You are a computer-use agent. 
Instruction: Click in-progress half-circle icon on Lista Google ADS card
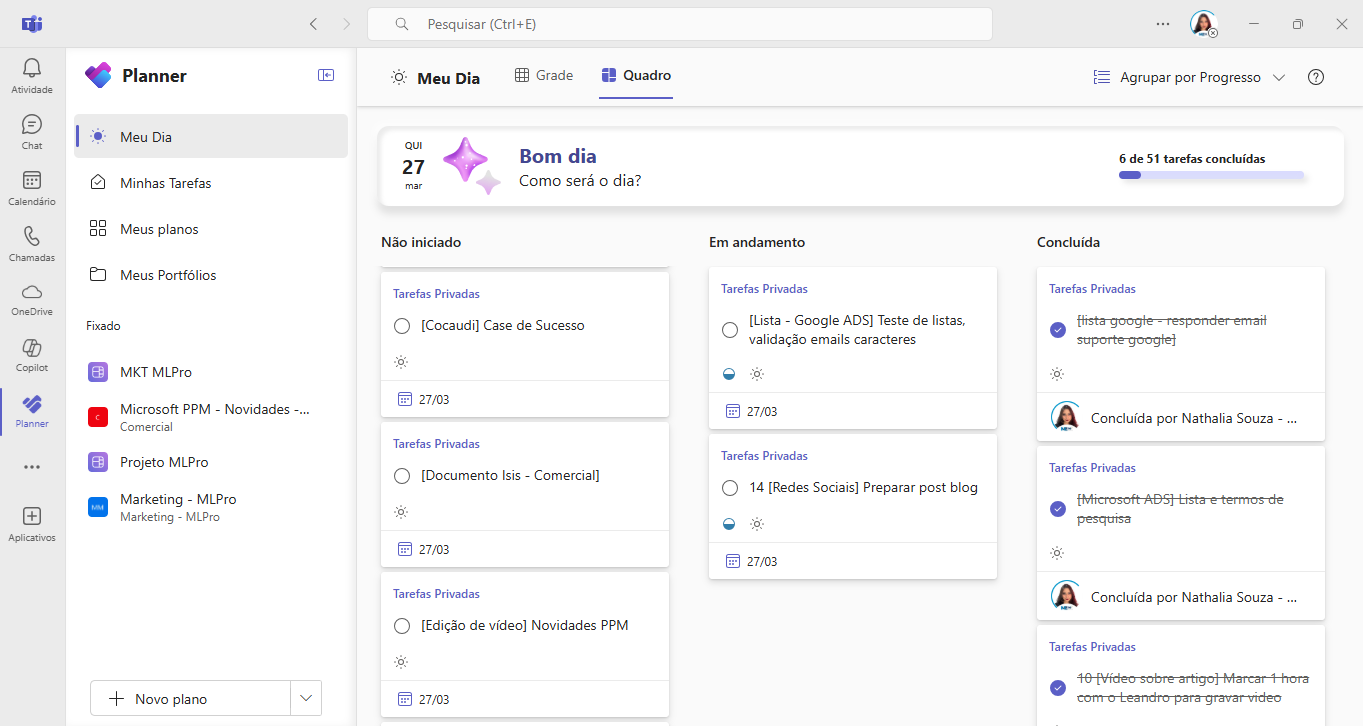(x=730, y=374)
